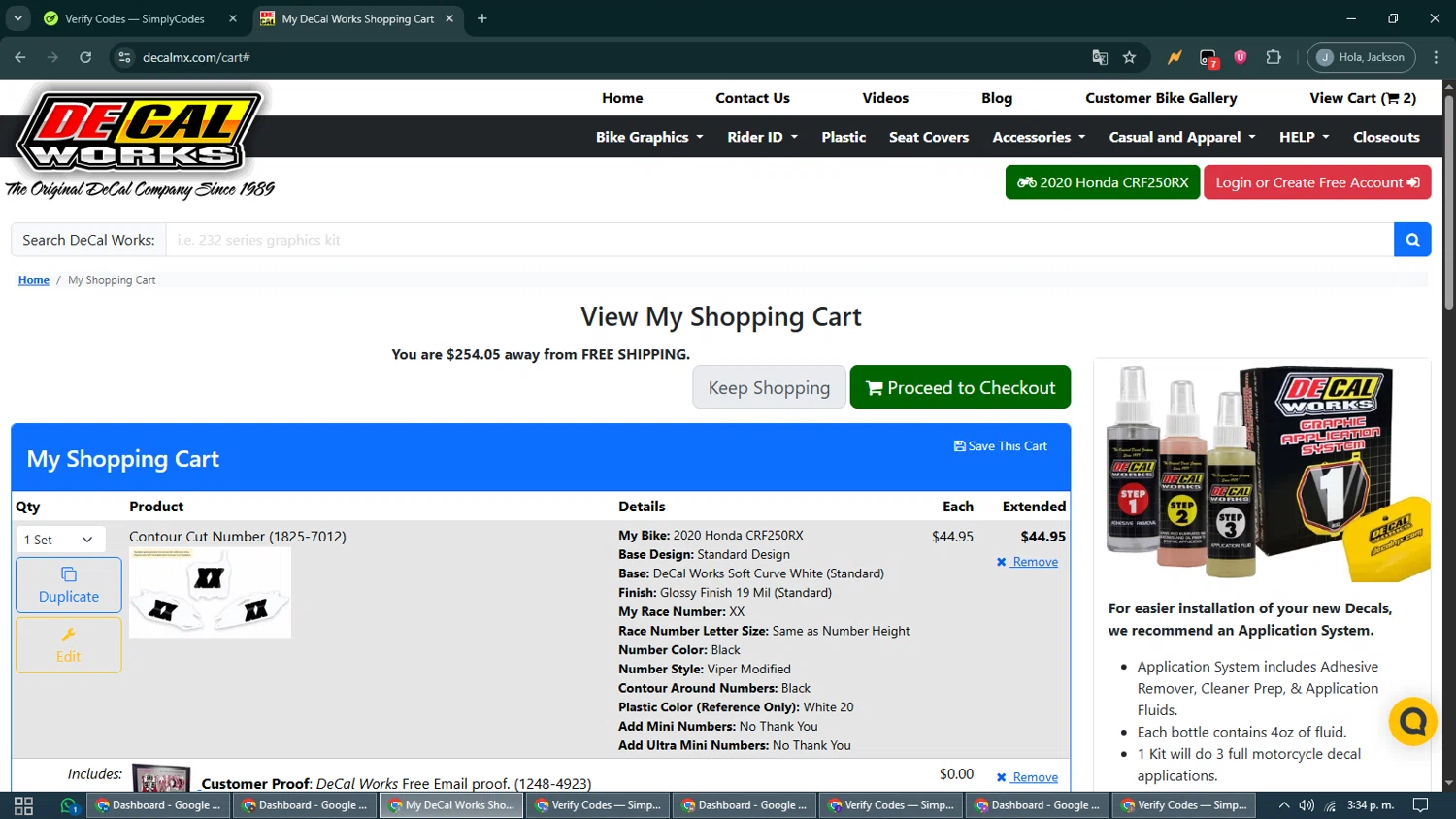Click the taskbar volume icon
The width and height of the screenshot is (1456, 819).
point(1307,805)
